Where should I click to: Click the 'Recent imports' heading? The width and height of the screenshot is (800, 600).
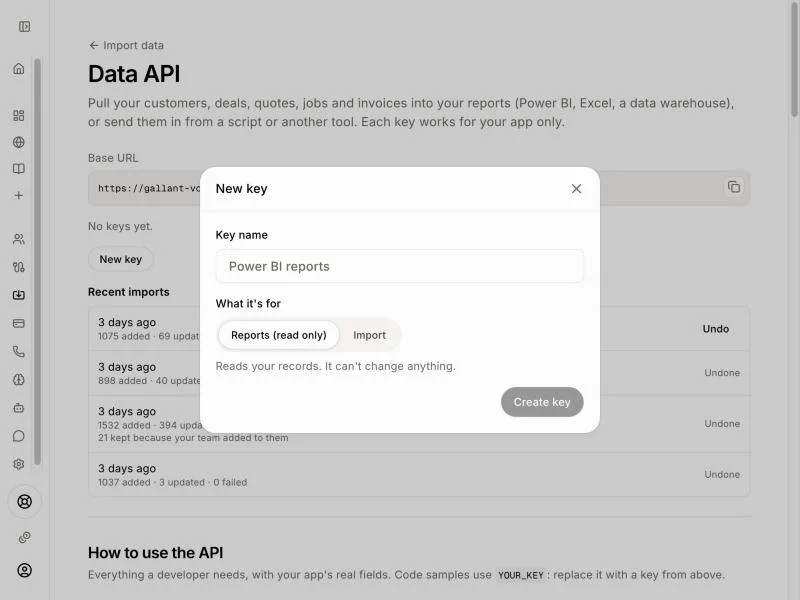click(129, 292)
